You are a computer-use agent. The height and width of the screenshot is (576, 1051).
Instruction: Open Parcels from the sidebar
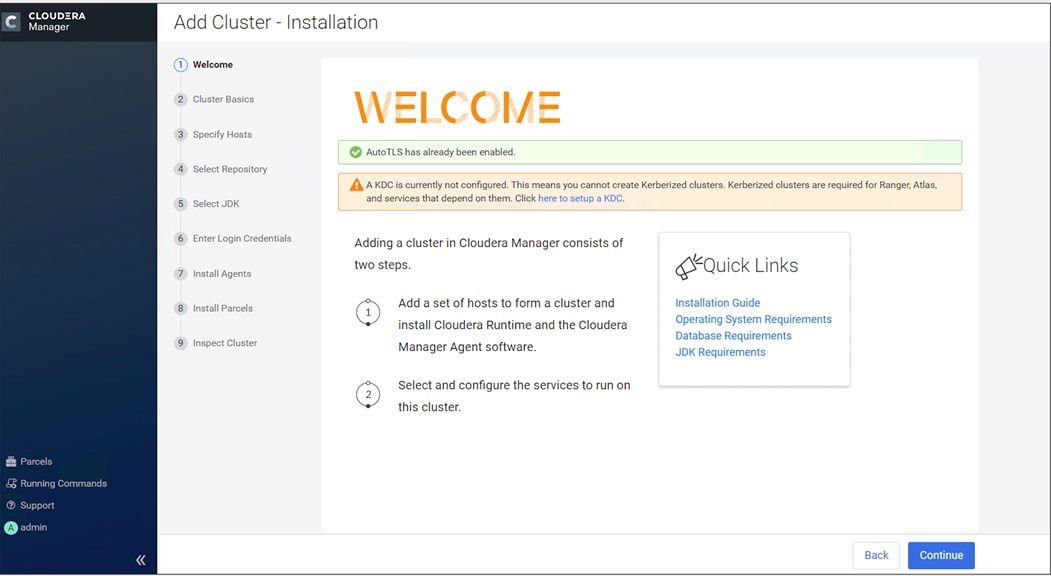tap(29, 461)
